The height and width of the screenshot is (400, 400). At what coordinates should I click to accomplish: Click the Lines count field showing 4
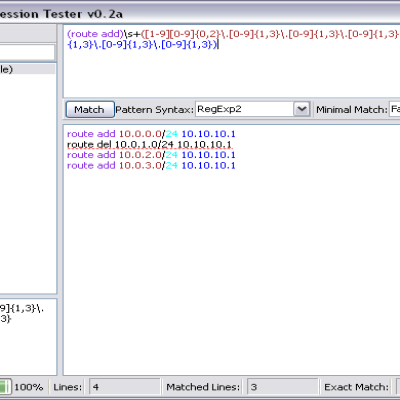click(125, 387)
